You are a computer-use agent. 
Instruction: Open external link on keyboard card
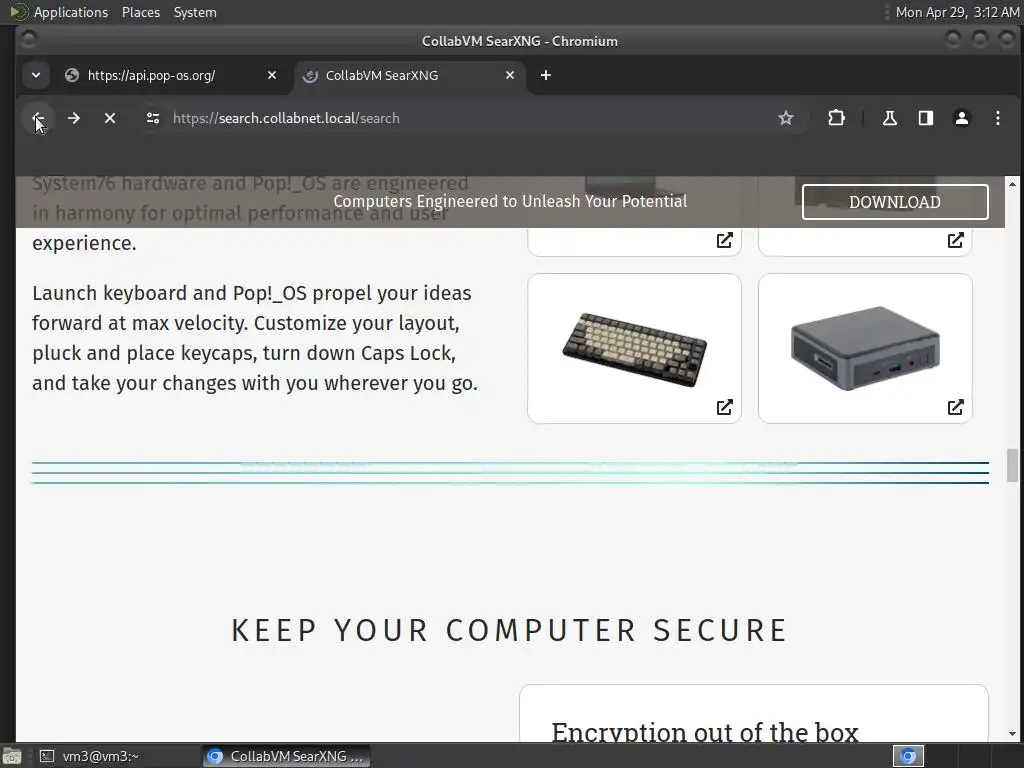click(724, 408)
